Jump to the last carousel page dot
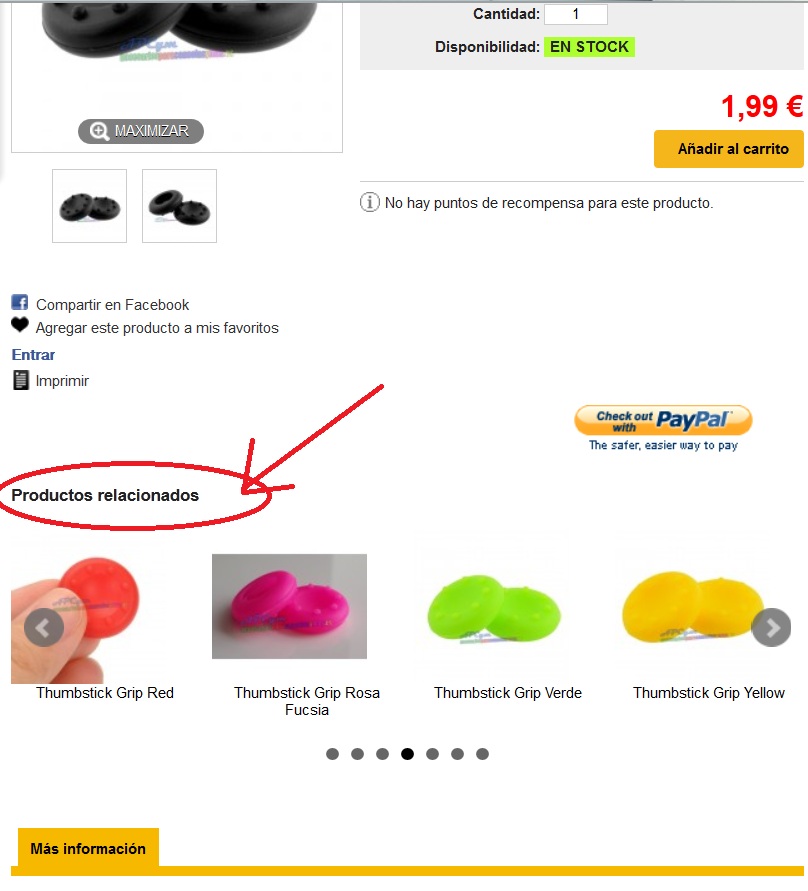This screenshot has width=808, height=891. click(x=482, y=754)
